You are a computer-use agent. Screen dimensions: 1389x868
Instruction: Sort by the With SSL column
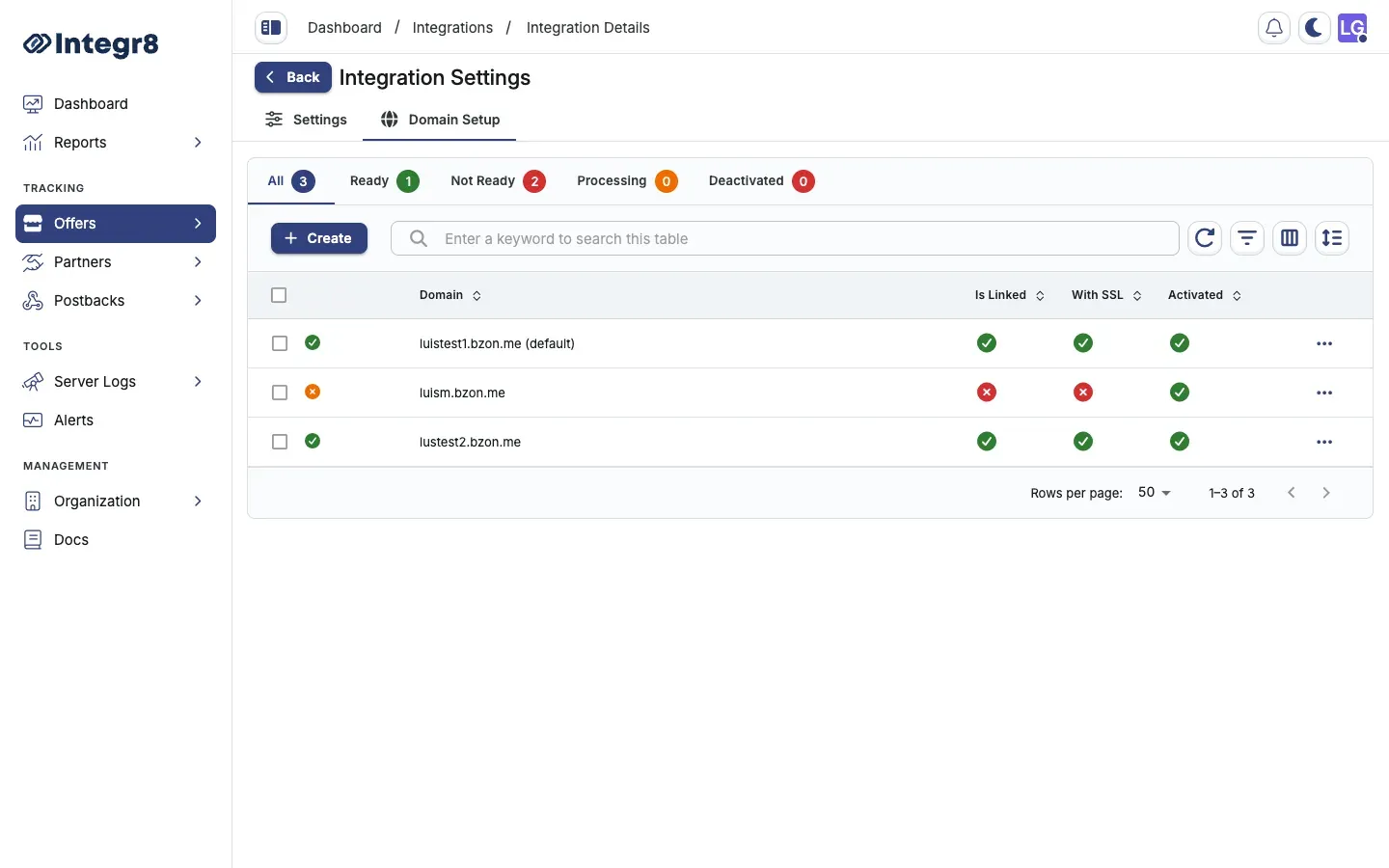point(1106,295)
